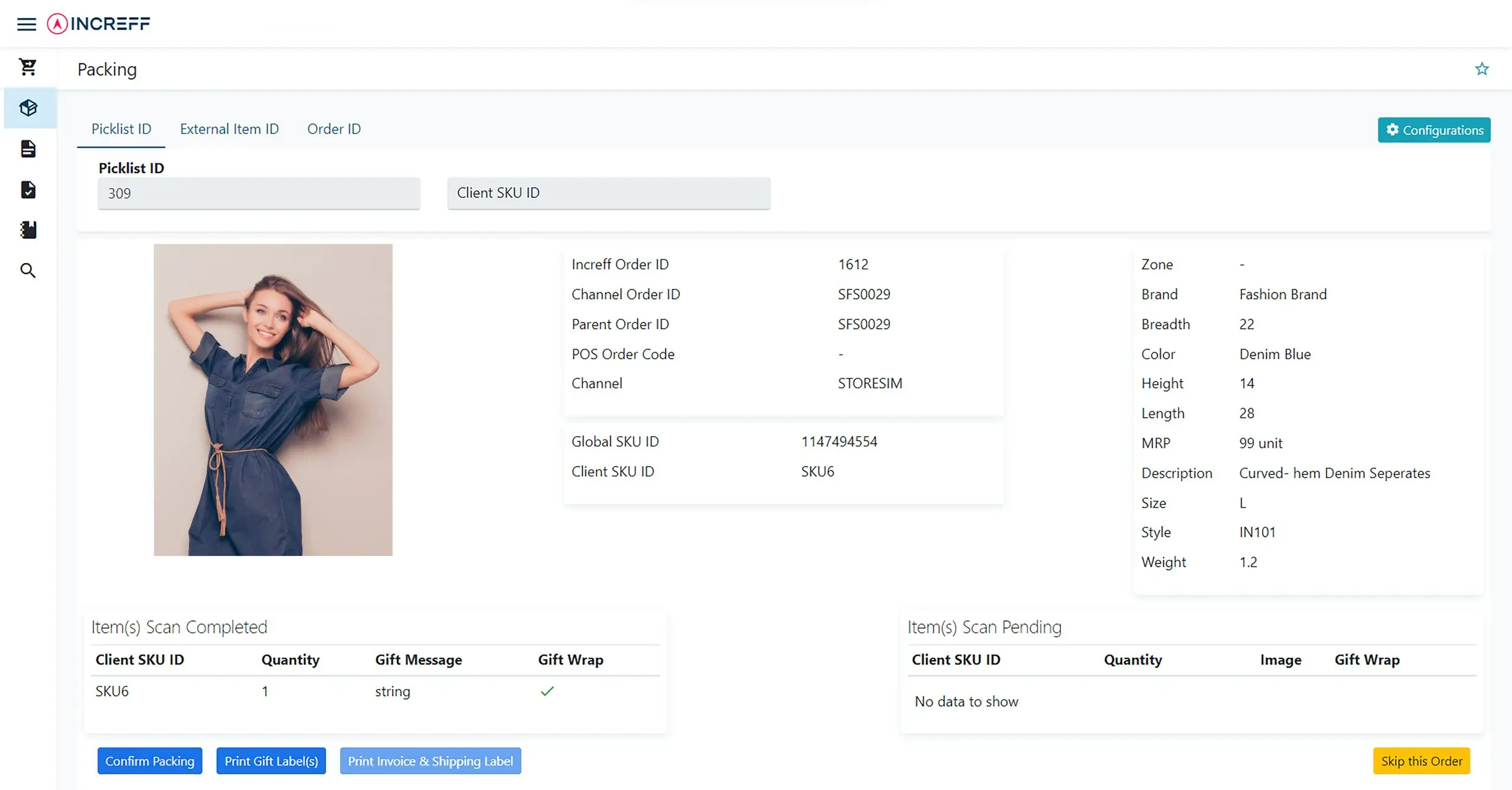1512x790 pixels.
Task: Focus the Client SKU ID input field
Action: (x=609, y=193)
